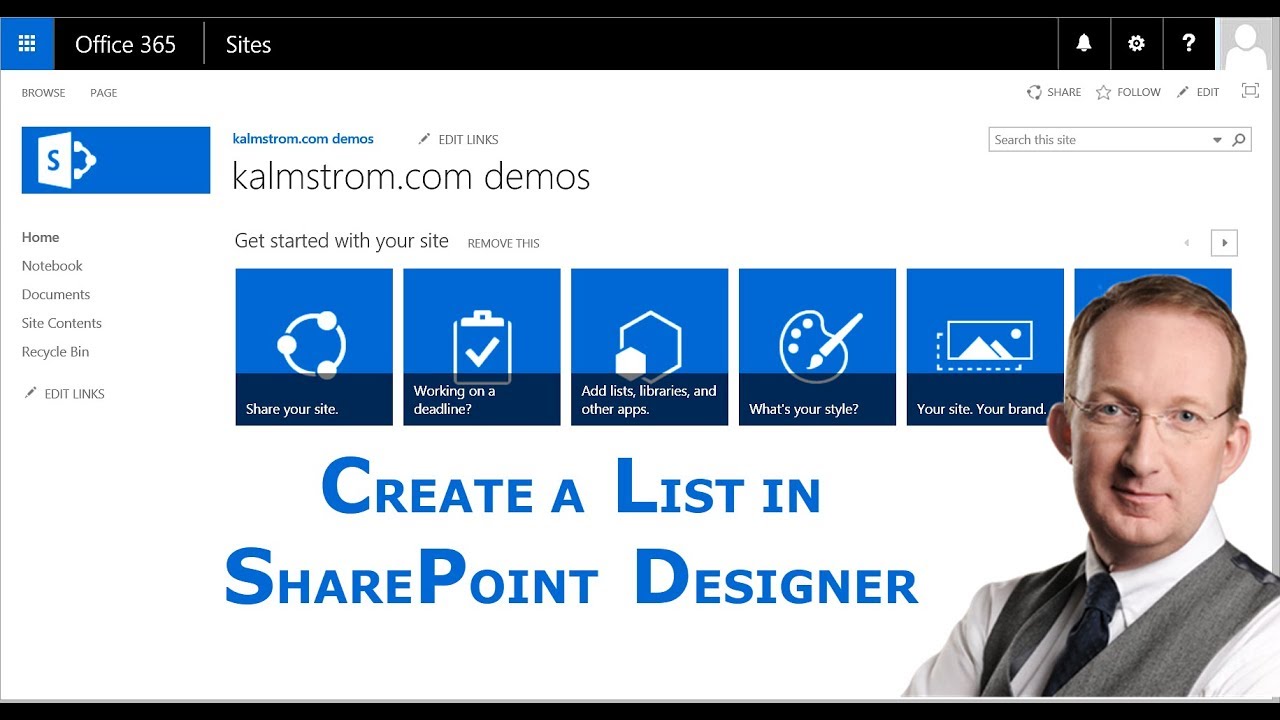Open Your site. Your brand. tile

[x=985, y=347]
